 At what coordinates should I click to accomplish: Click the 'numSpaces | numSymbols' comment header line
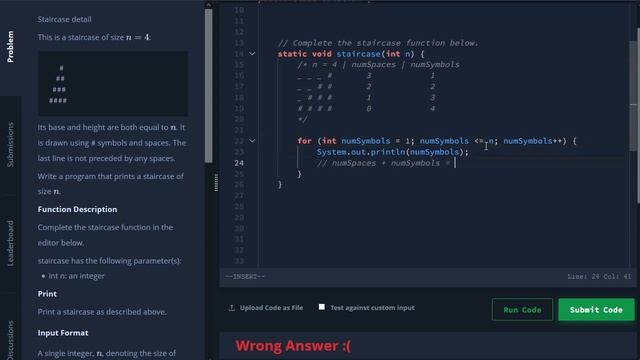(x=379, y=64)
